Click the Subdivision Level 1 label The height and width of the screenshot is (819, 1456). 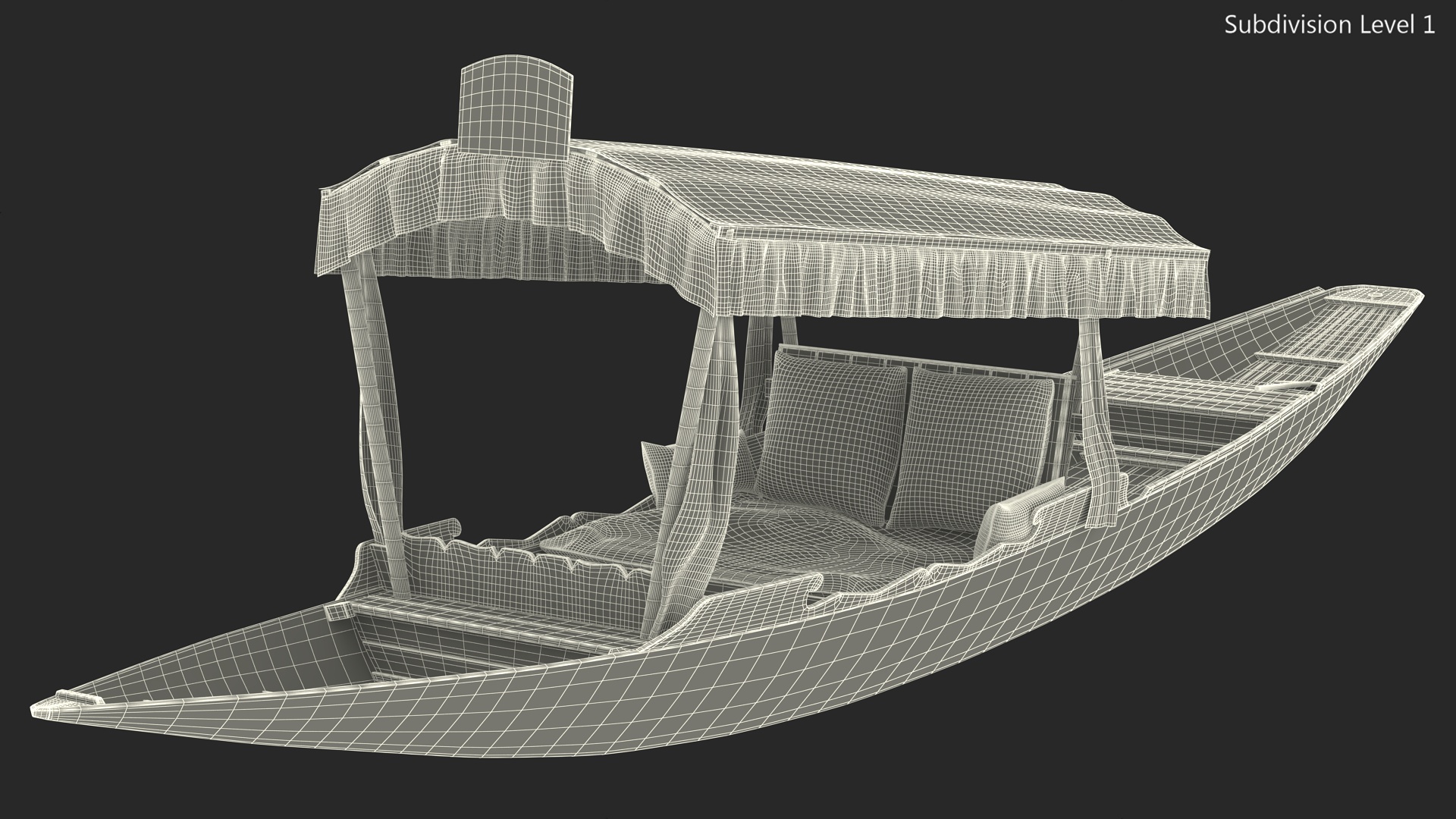click(x=1329, y=25)
